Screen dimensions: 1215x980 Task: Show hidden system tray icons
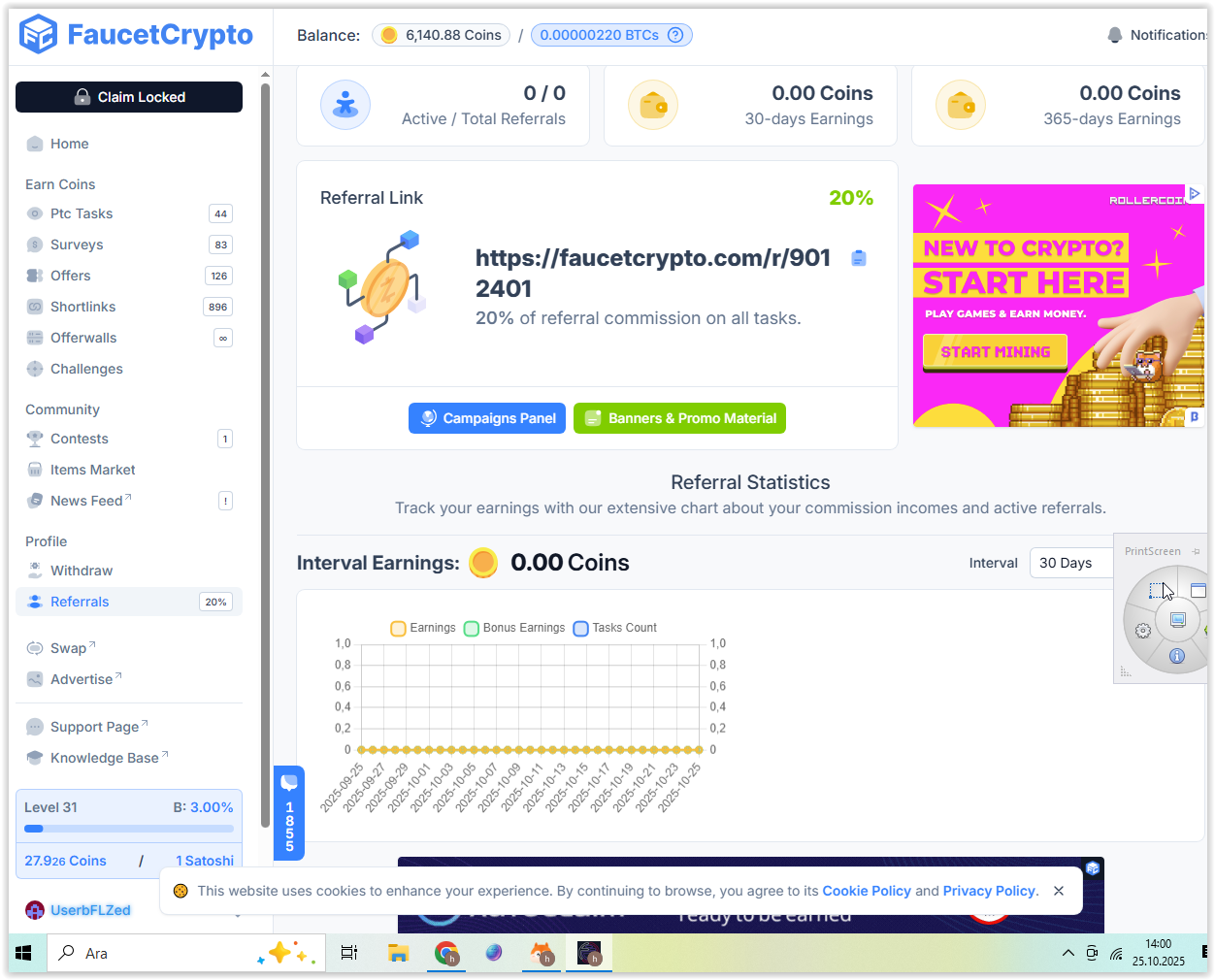(1067, 953)
